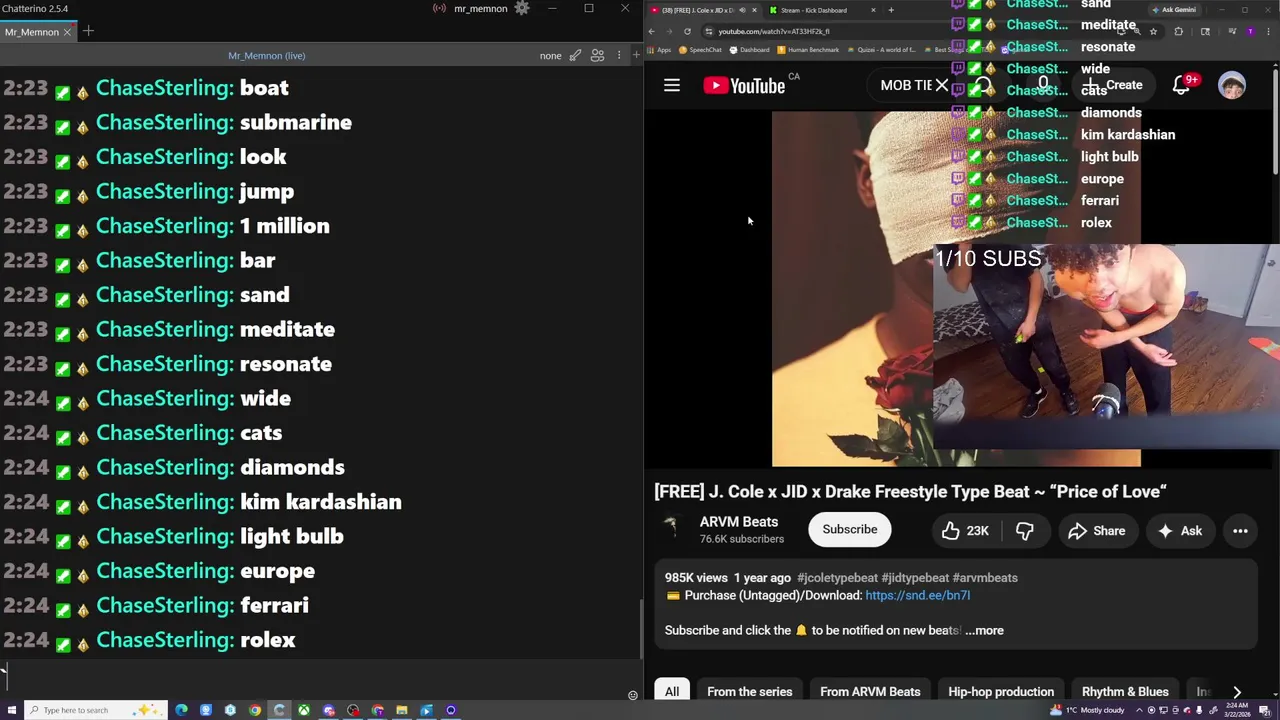Viewport: 1280px width, 720px height.
Task: Open Chrome extensions puzzle icon
Action: coord(1178,31)
